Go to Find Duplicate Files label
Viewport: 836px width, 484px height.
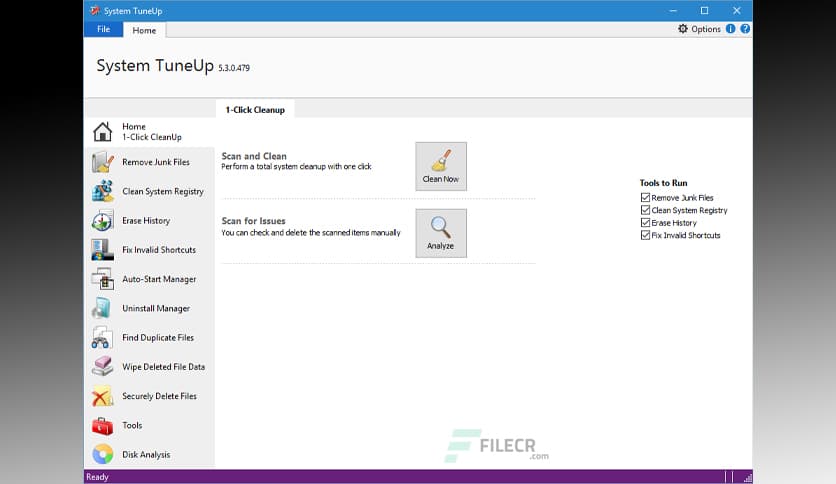tap(158, 337)
